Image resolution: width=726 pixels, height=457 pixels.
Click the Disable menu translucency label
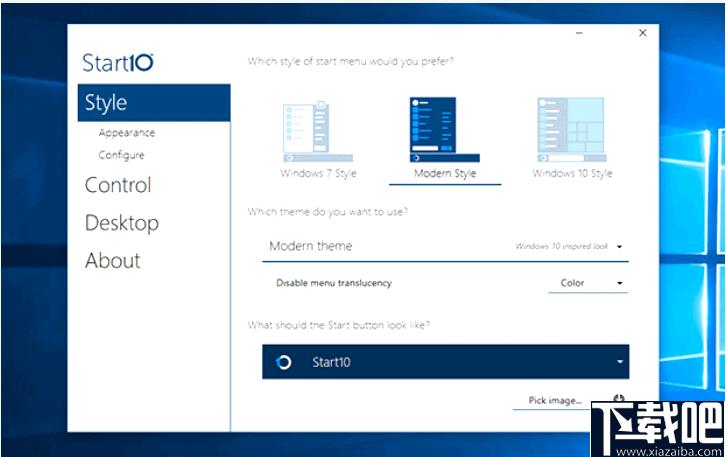click(x=334, y=283)
